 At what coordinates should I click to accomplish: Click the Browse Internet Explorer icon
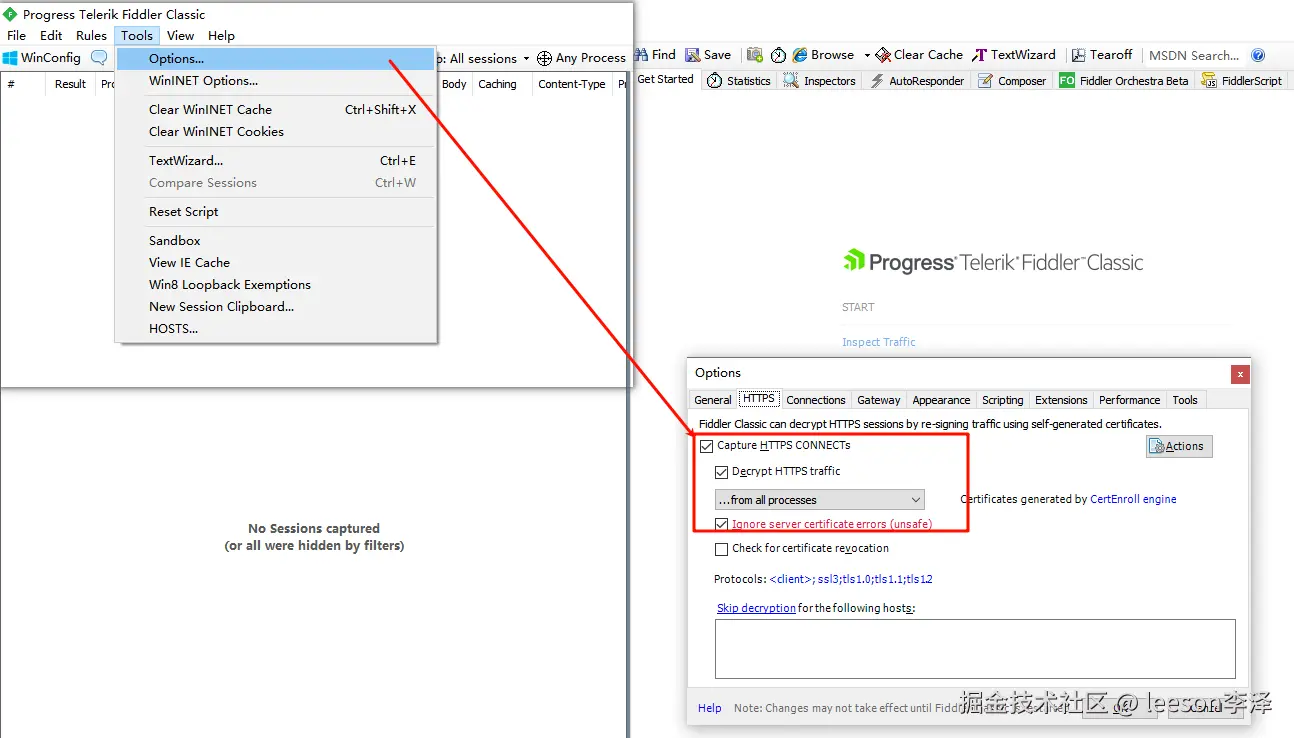pos(800,55)
